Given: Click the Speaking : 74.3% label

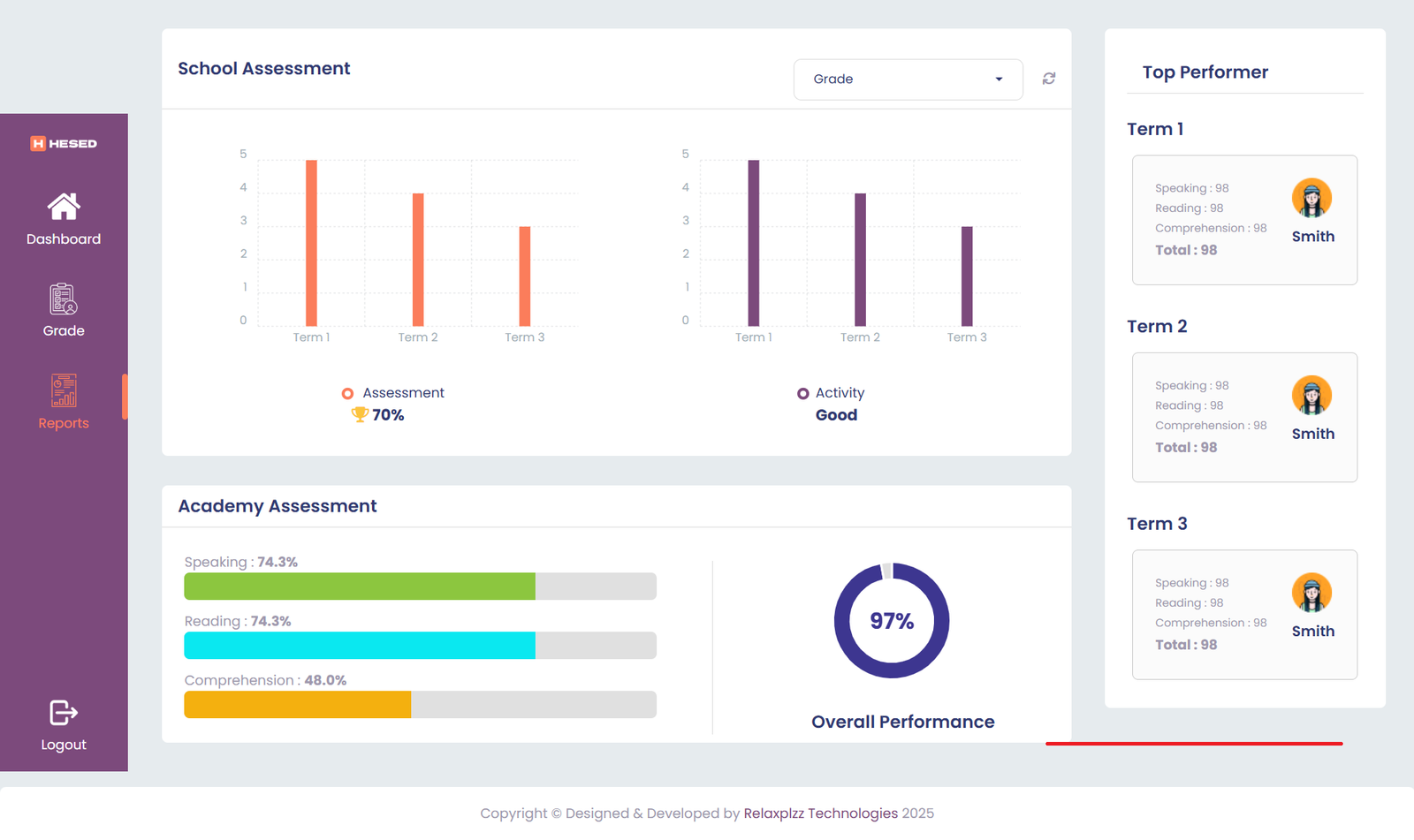Looking at the screenshot, I should pyautogui.click(x=241, y=563).
